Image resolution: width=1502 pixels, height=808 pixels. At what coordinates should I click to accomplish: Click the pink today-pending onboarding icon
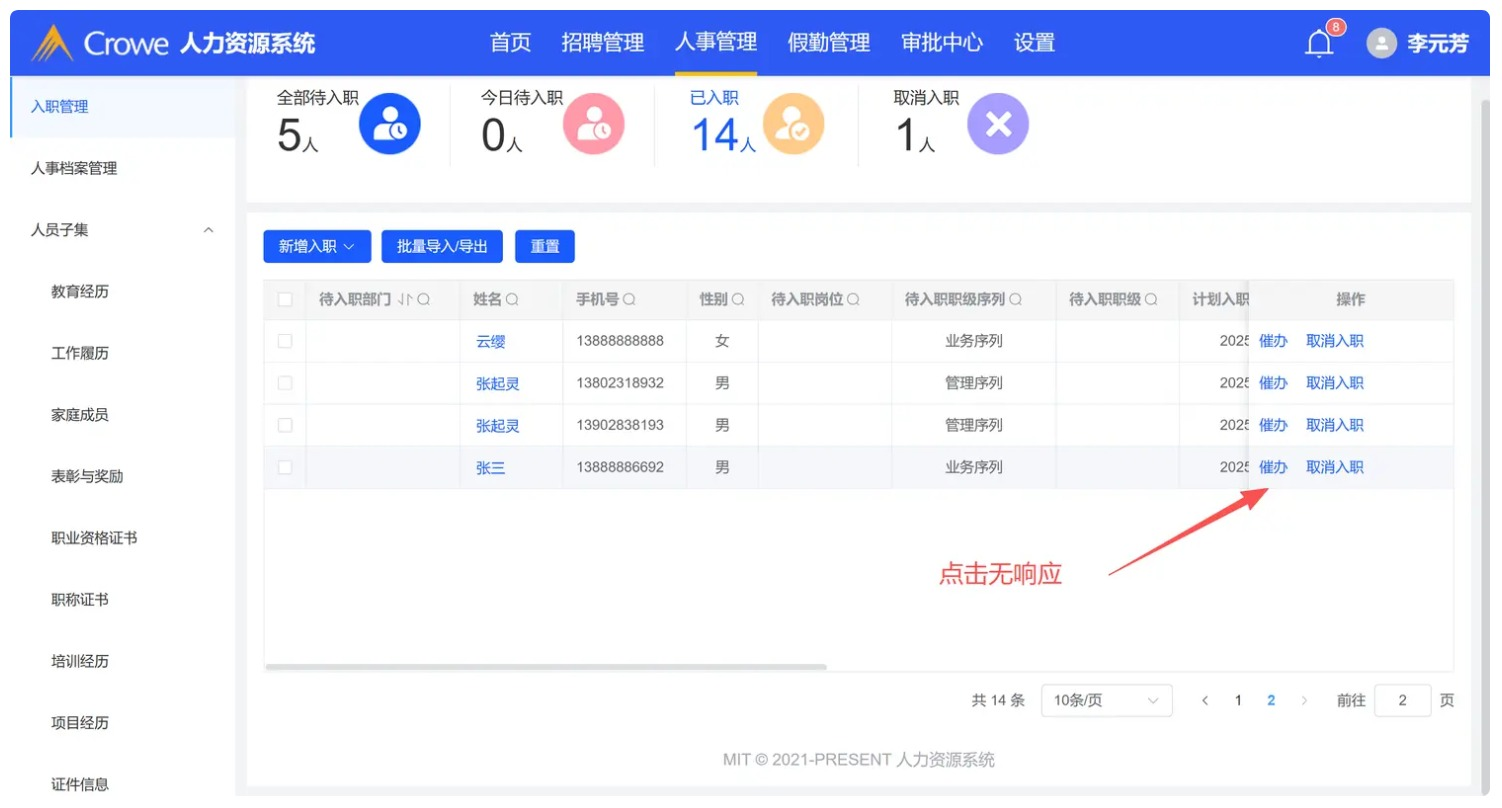pos(593,124)
